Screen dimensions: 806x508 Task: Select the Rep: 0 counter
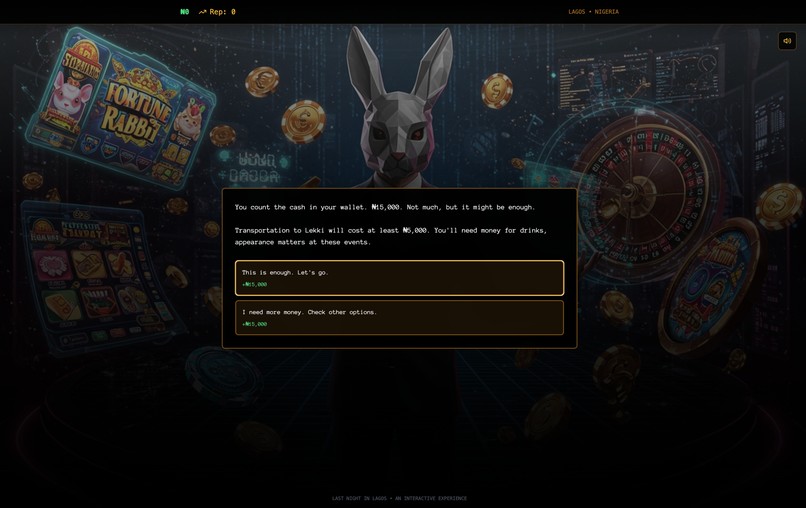[222, 12]
